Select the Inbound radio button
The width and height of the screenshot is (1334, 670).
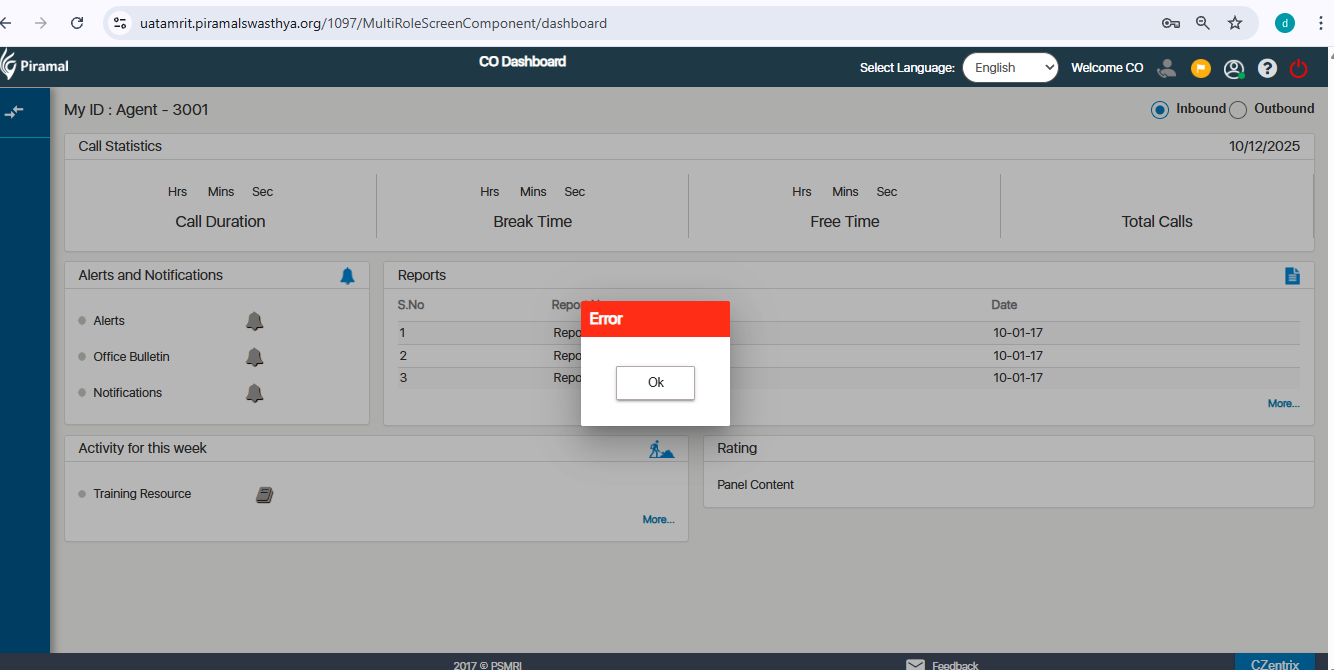(1160, 110)
